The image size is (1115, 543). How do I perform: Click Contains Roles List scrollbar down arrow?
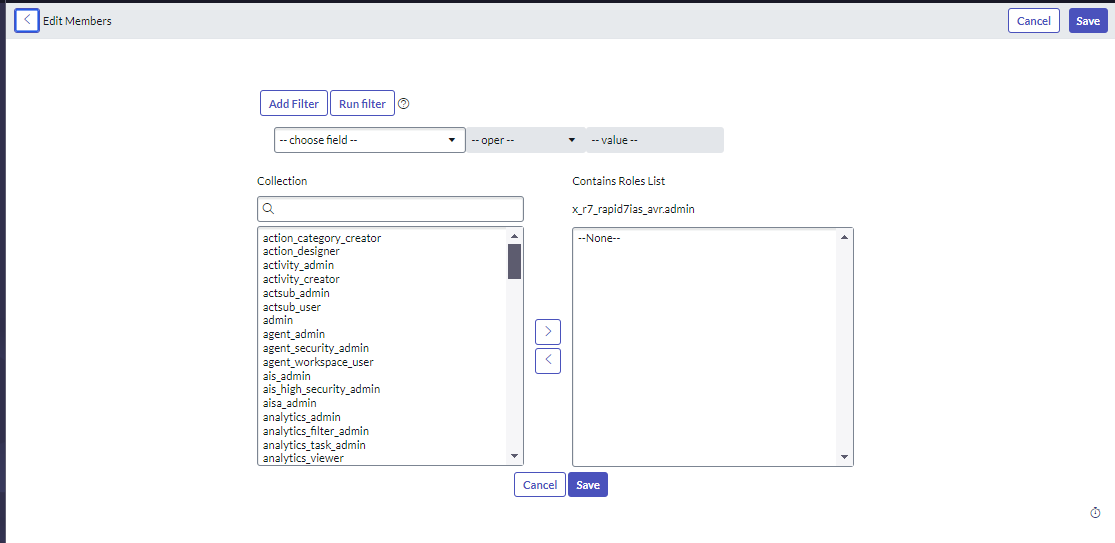pos(845,456)
